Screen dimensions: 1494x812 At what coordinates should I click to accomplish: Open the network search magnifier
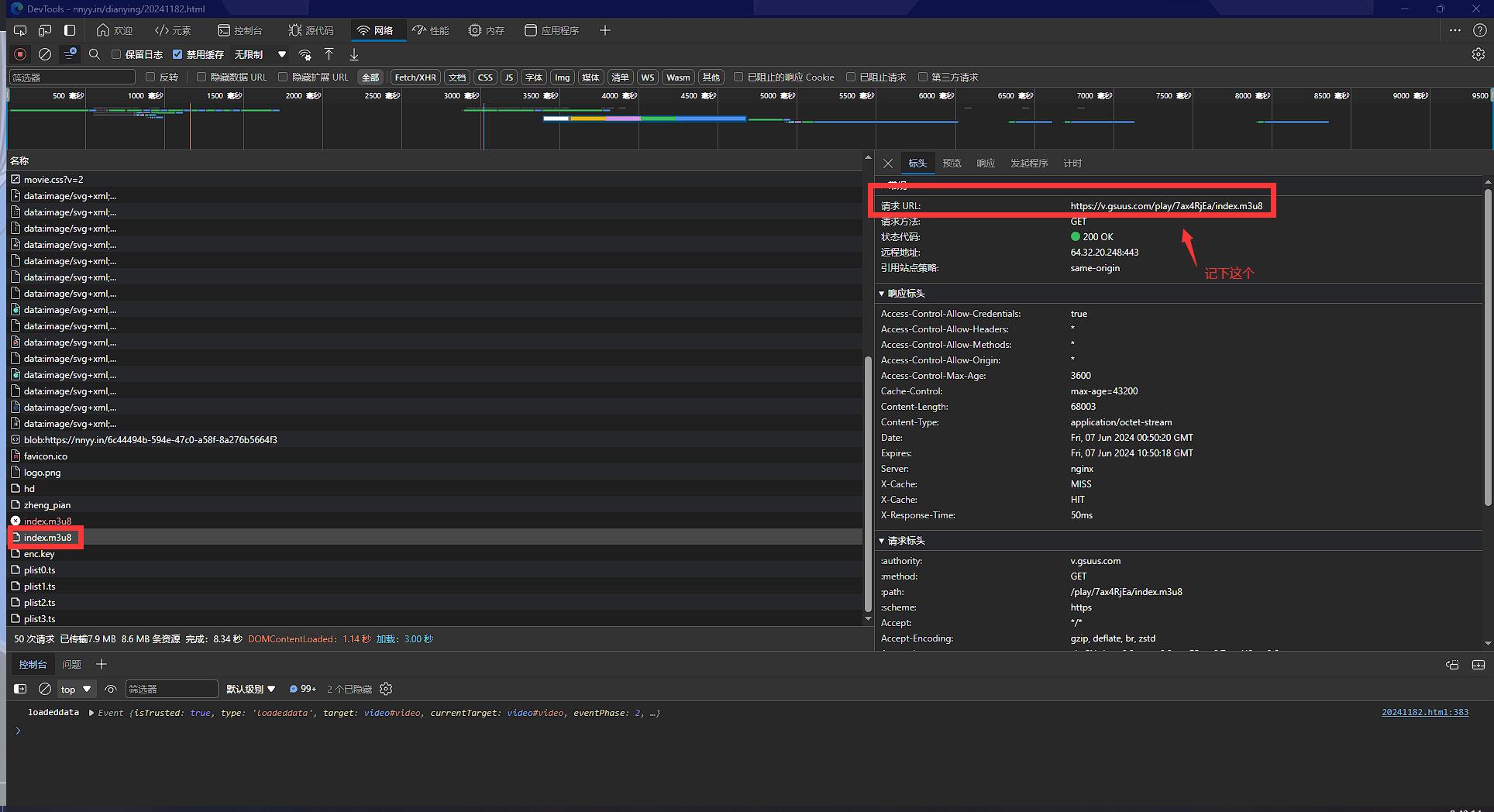coord(95,54)
